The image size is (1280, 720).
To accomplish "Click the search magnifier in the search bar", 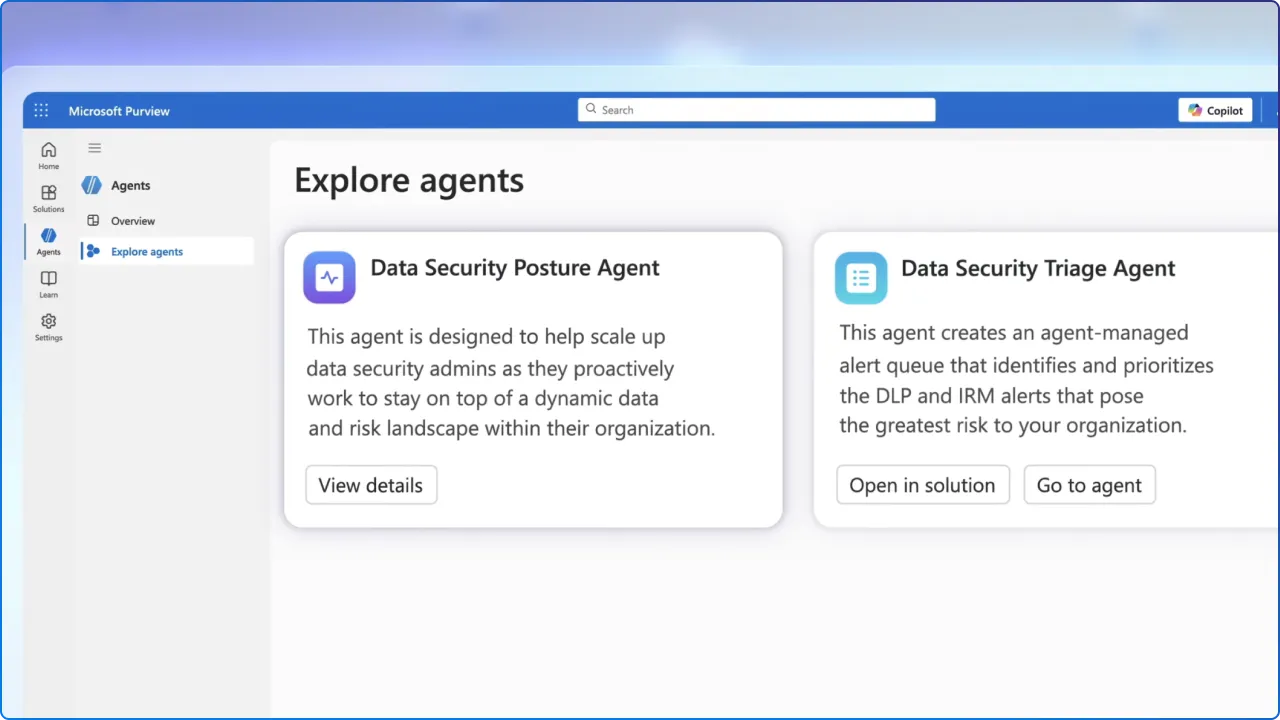I will click(591, 109).
